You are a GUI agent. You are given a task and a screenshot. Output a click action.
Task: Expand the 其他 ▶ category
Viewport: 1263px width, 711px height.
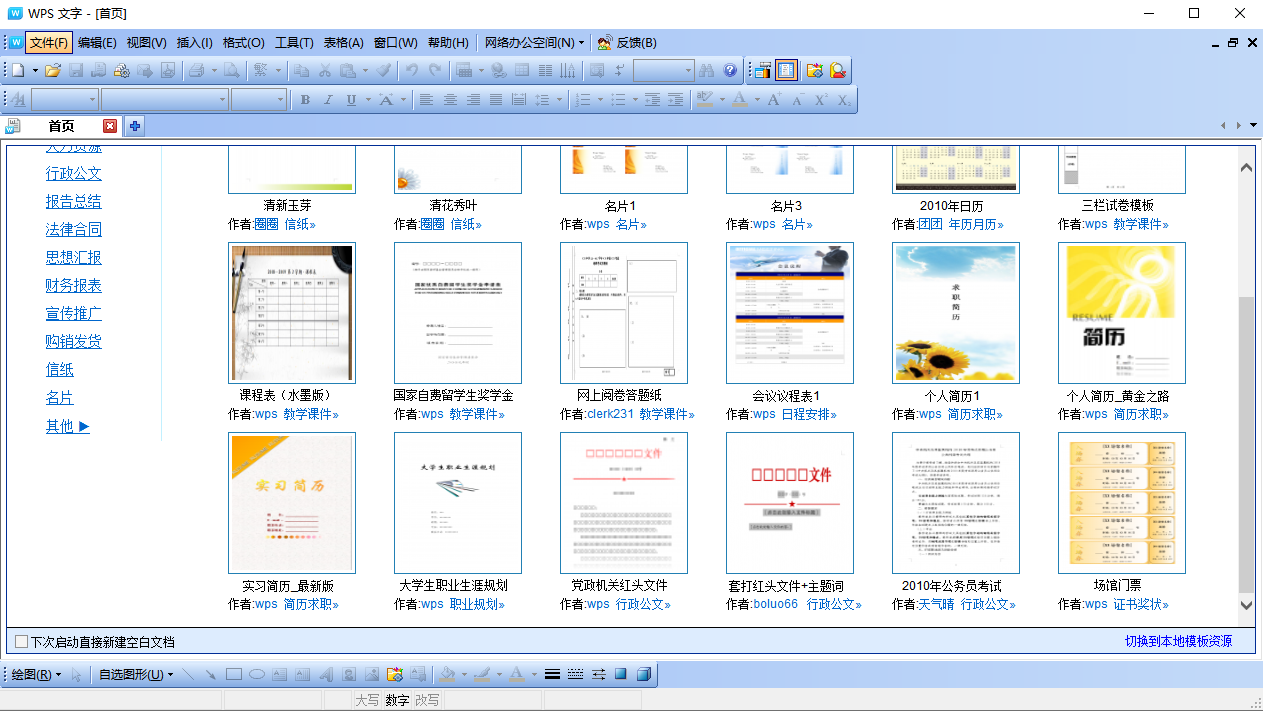coord(68,426)
